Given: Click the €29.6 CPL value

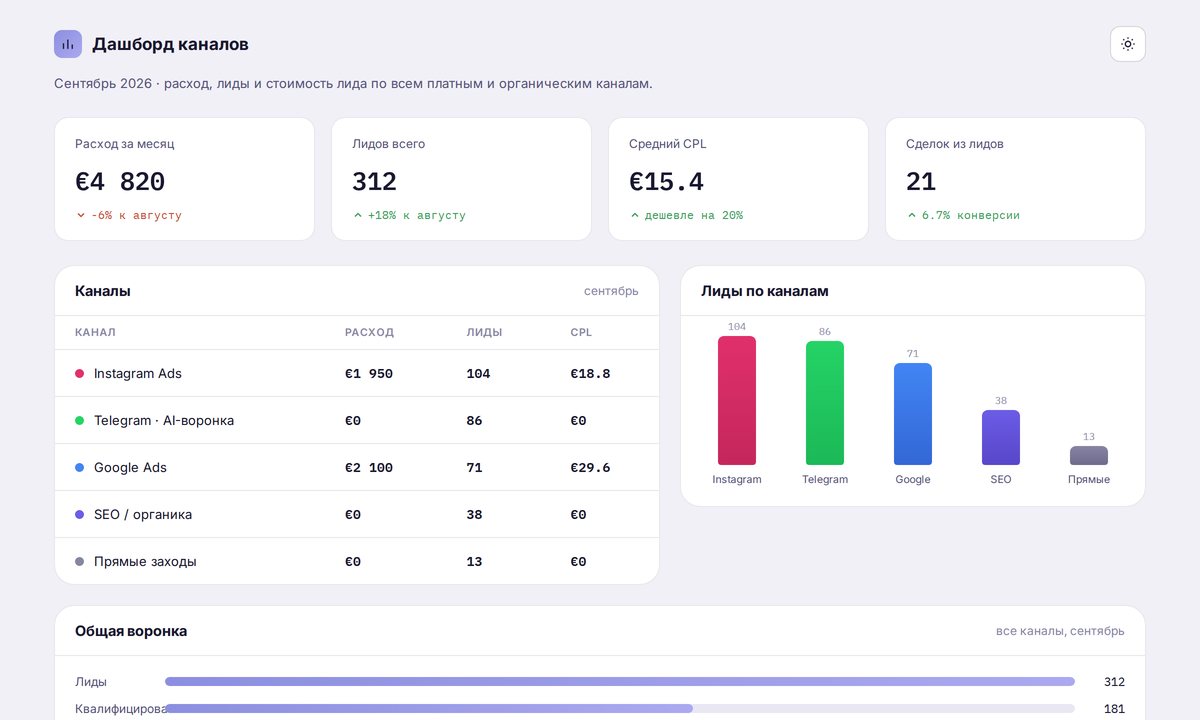Looking at the screenshot, I should 590,467.
